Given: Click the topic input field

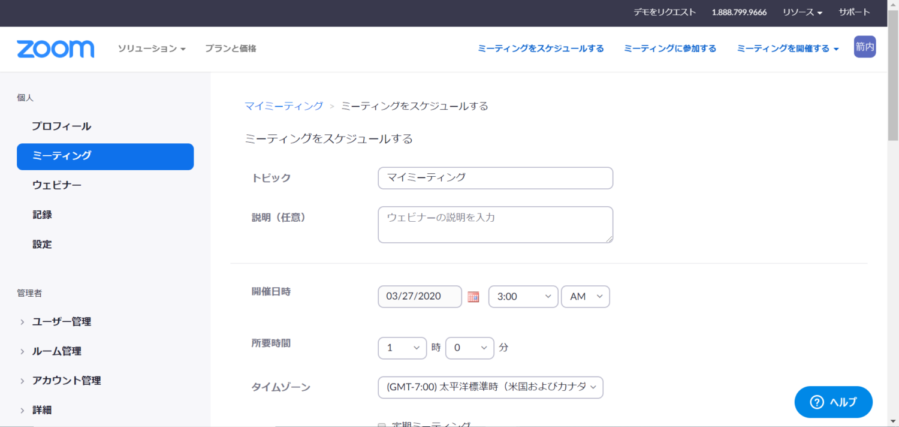Looking at the screenshot, I should pyautogui.click(x=495, y=178).
